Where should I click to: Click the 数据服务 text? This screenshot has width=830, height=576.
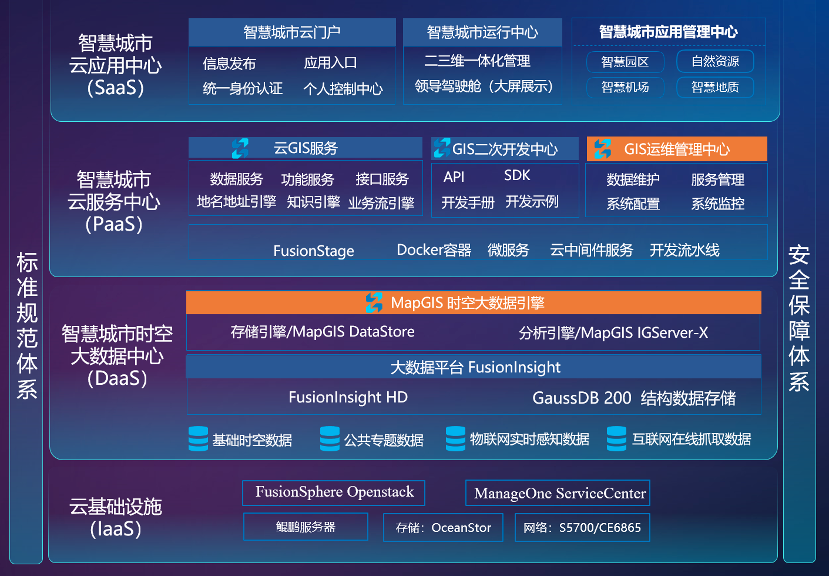[236, 179]
